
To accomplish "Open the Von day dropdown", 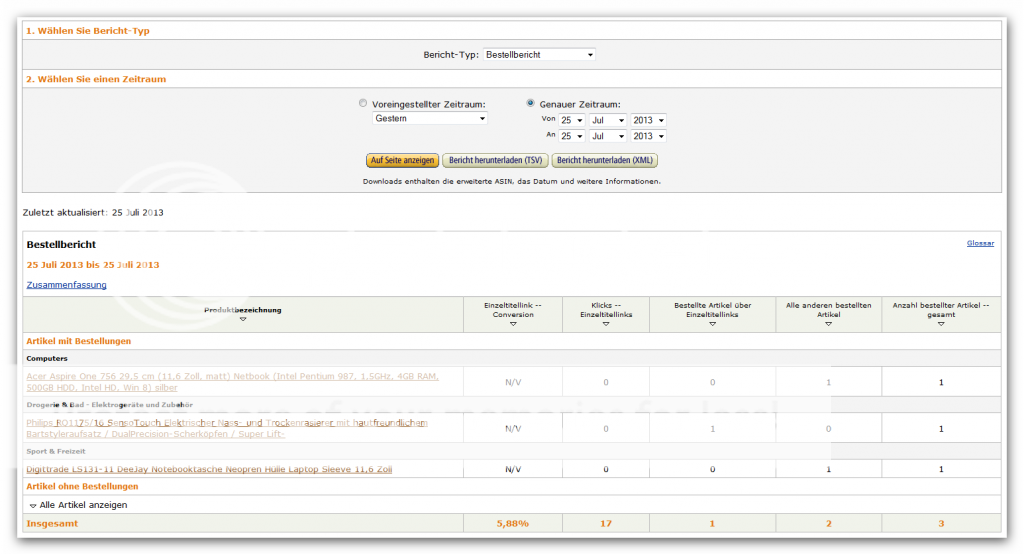I will [x=571, y=120].
